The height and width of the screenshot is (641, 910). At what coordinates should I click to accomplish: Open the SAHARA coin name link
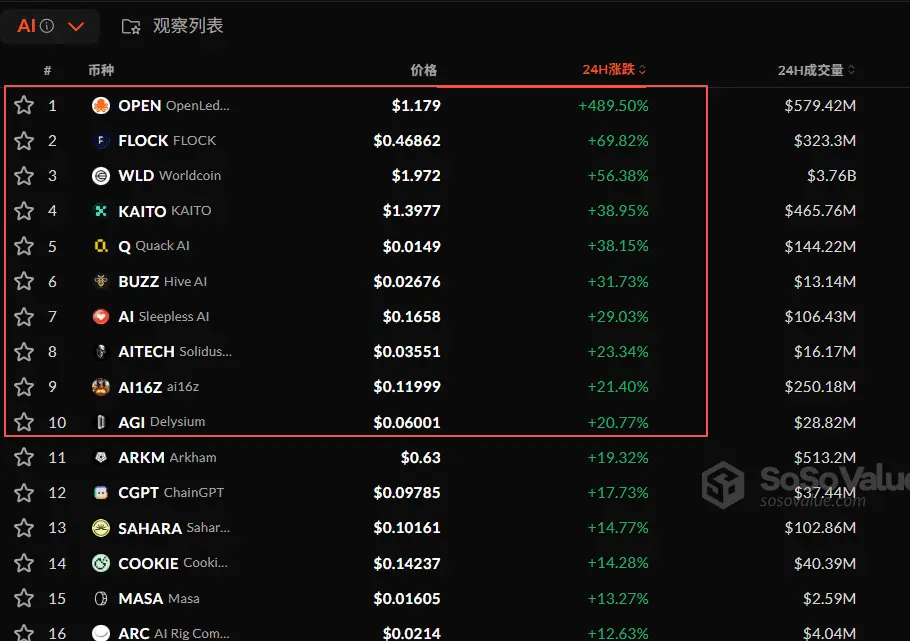(x=174, y=528)
